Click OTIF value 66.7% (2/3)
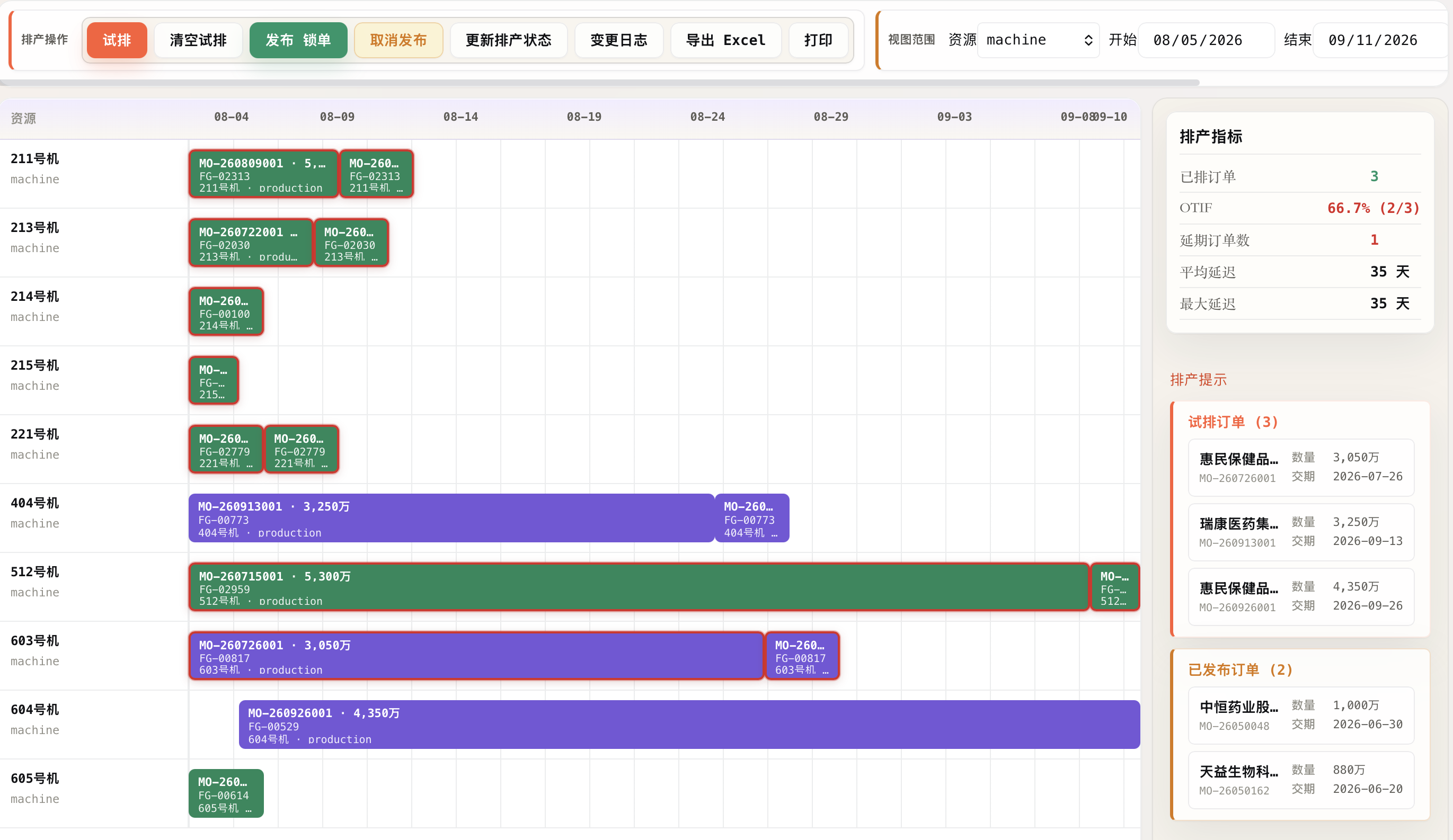Image resolution: width=1453 pixels, height=840 pixels. pyautogui.click(x=1374, y=208)
